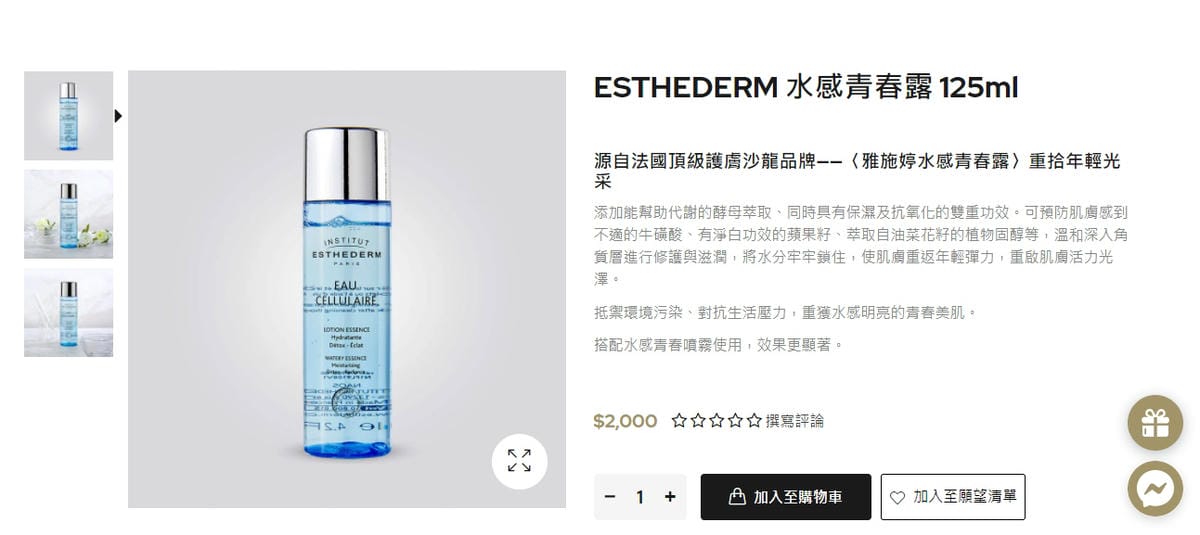Click the heart icon on wishlist button
The image size is (1200, 535).
[x=897, y=497]
